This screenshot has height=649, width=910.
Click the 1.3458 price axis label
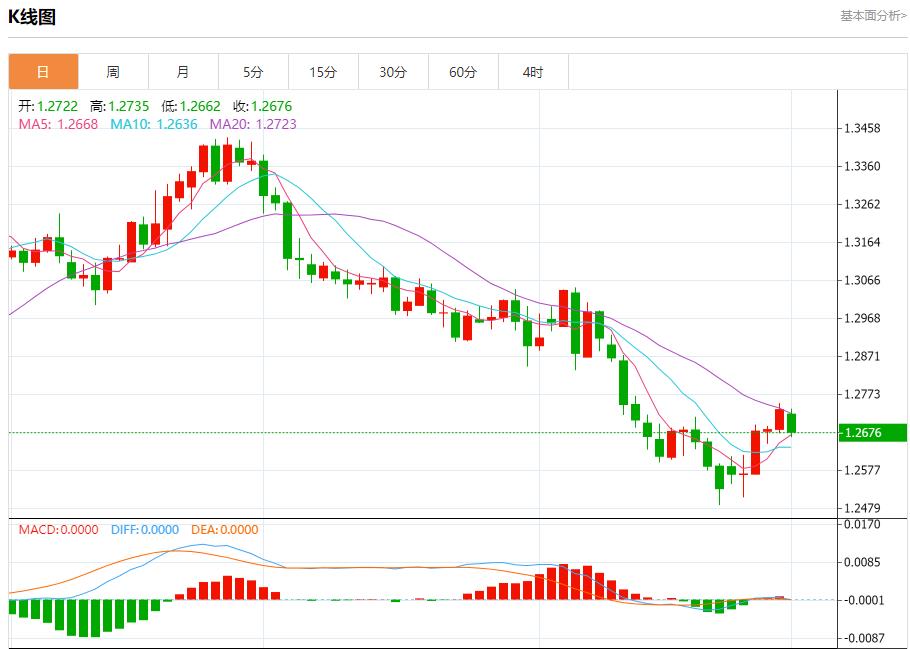click(x=862, y=128)
